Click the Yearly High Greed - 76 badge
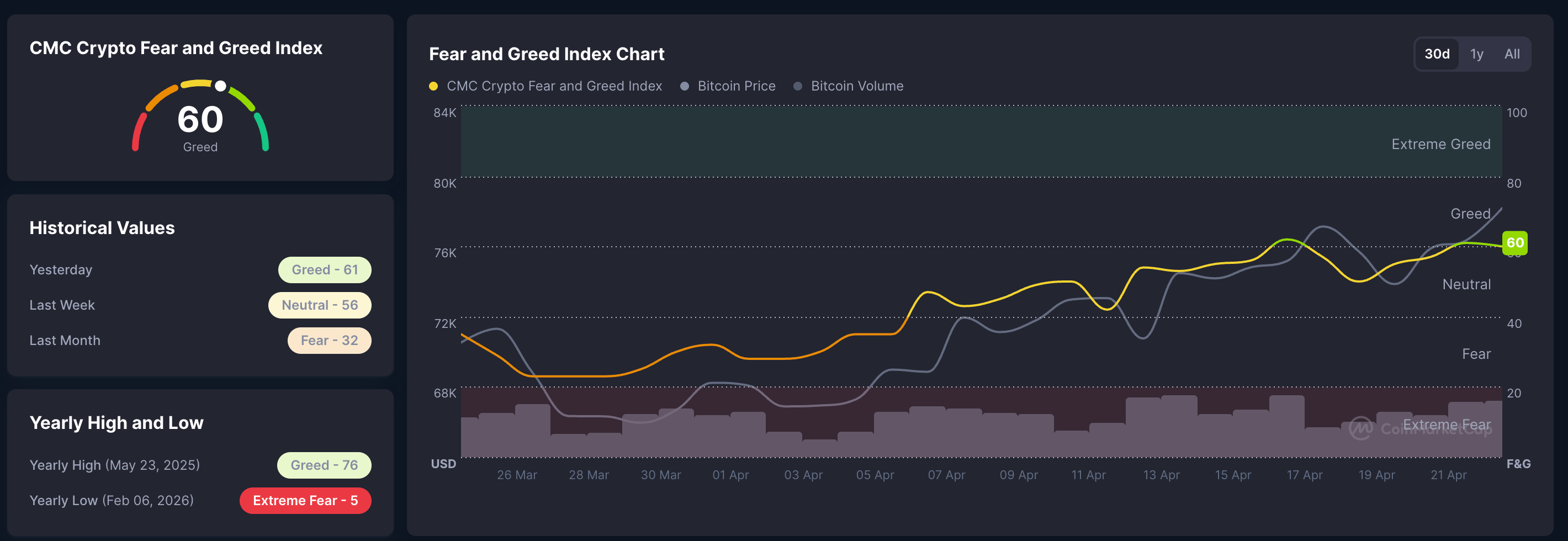Screen dimensions: 1568x541 (x=324, y=465)
